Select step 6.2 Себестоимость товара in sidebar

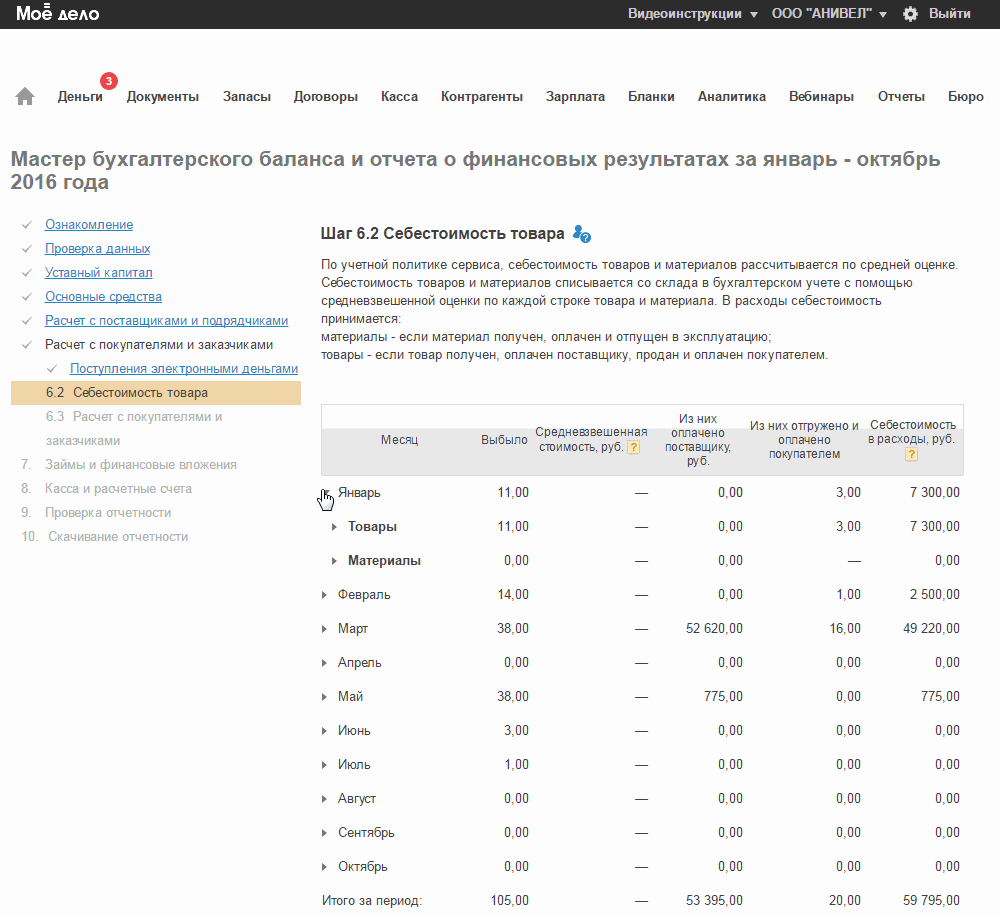click(140, 393)
